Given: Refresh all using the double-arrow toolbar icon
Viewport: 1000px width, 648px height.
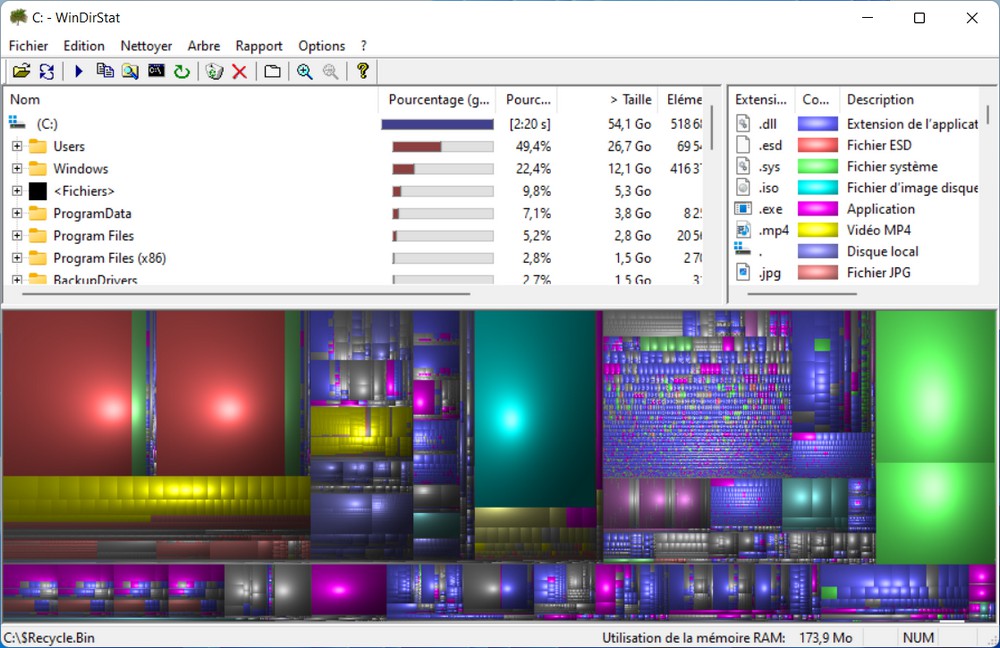Looking at the screenshot, I should coord(47,71).
